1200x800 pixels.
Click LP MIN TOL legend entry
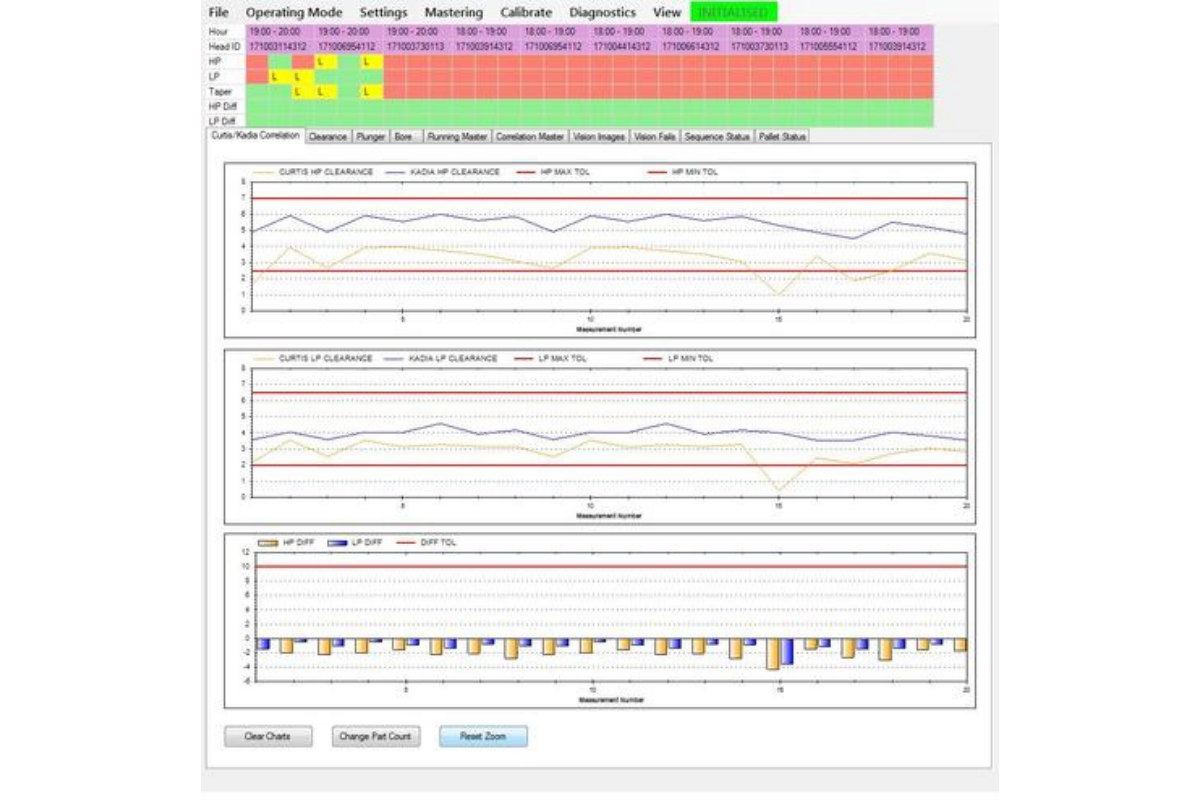click(679, 358)
